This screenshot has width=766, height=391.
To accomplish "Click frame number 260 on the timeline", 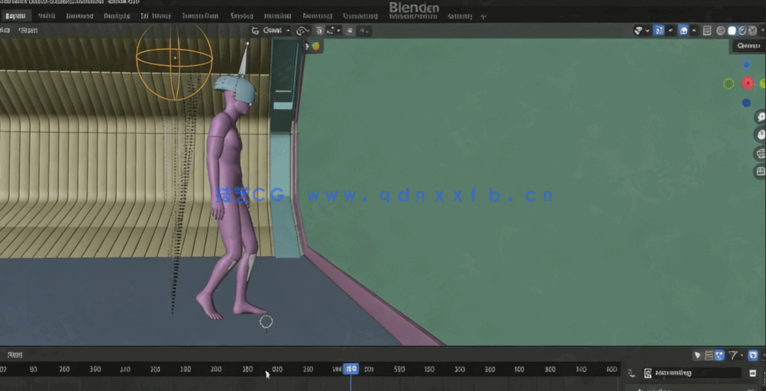I will click(64, 369).
